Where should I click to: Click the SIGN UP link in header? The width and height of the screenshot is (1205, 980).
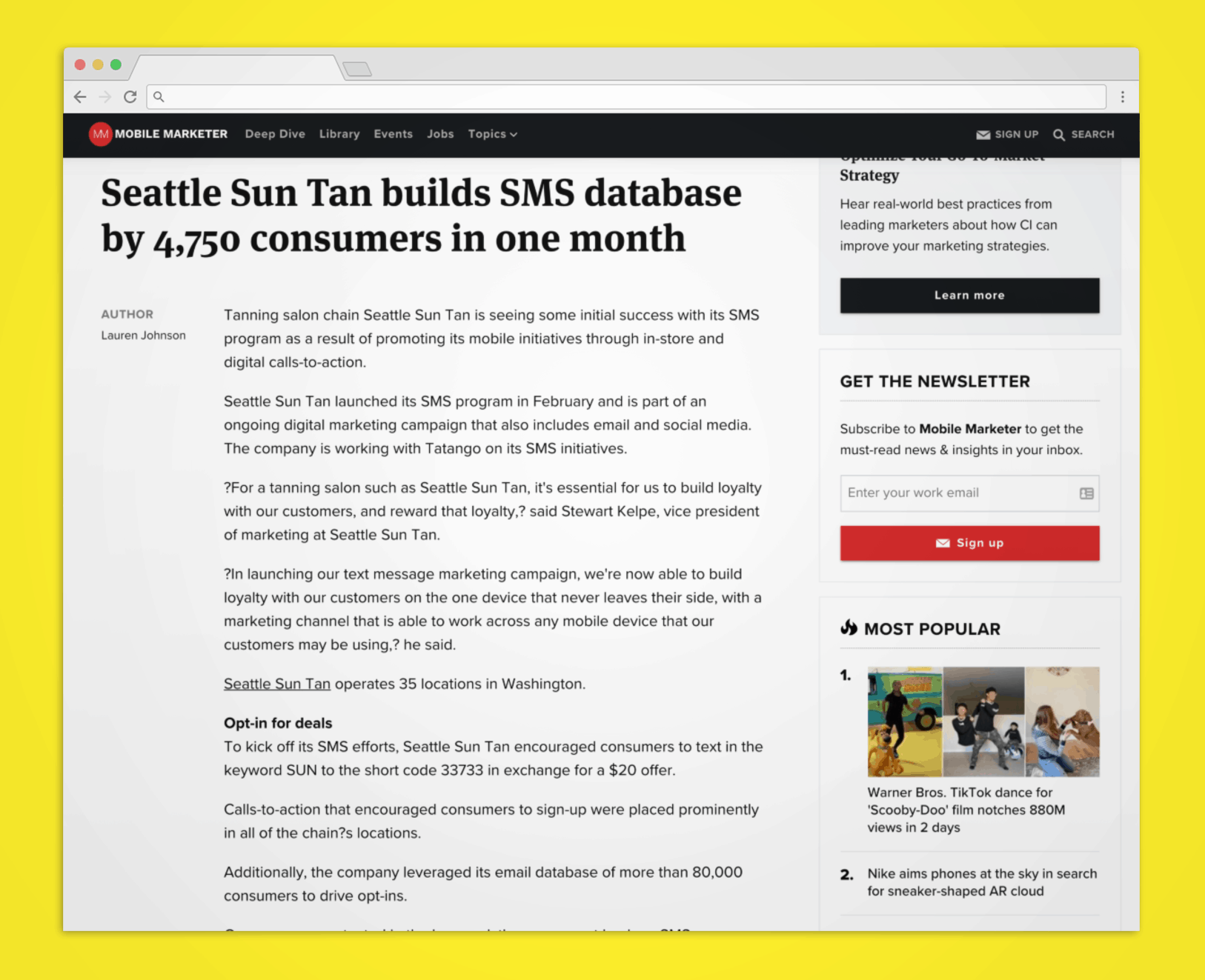(x=1017, y=135)
